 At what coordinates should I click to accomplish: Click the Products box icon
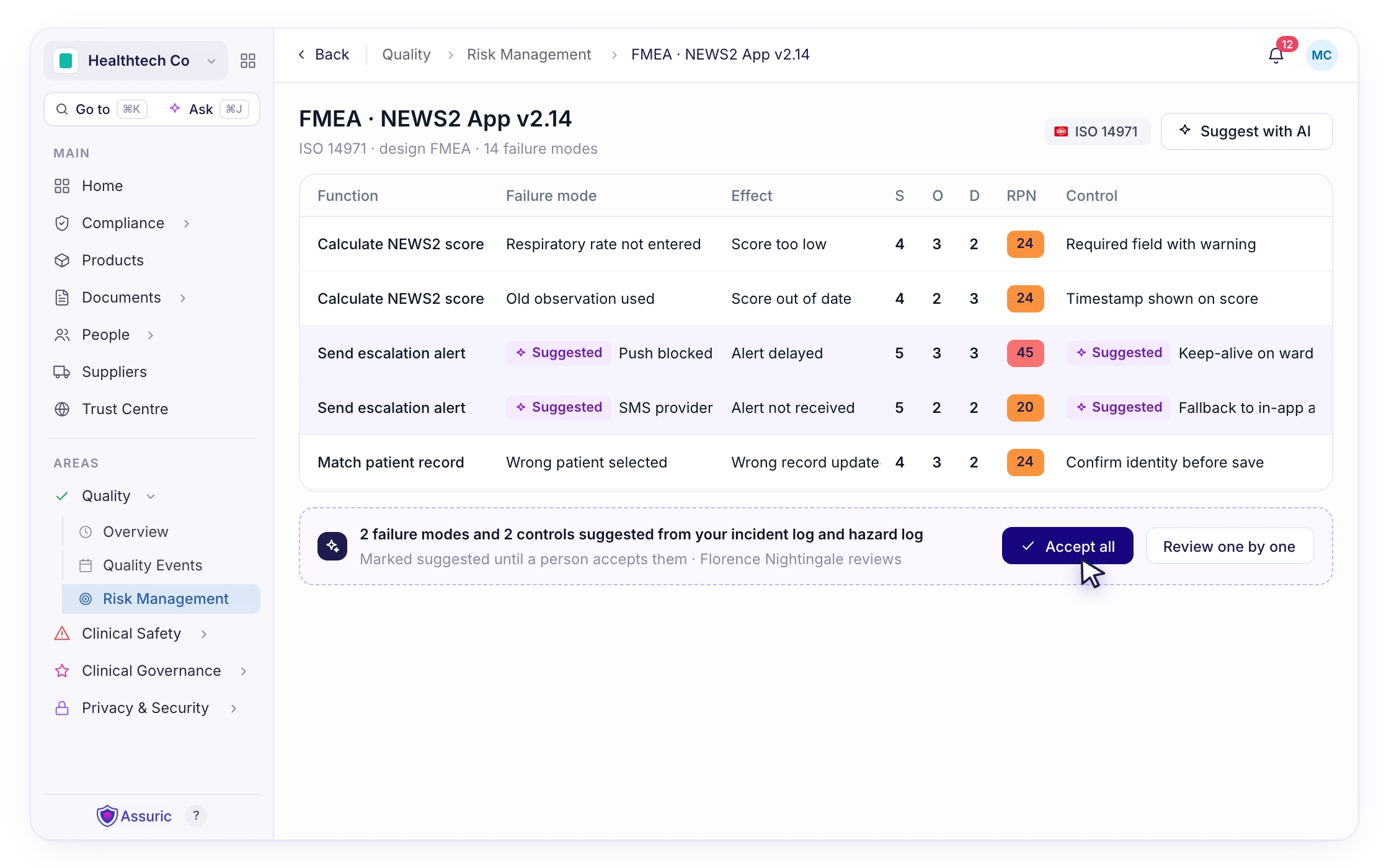pos(62,260)
